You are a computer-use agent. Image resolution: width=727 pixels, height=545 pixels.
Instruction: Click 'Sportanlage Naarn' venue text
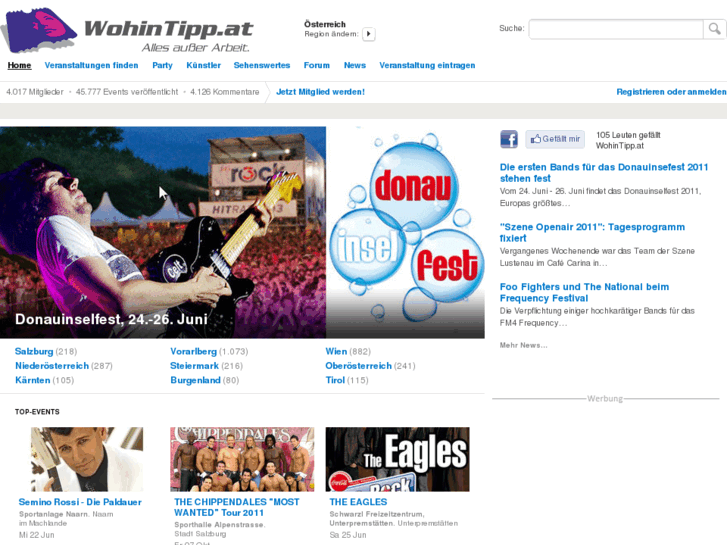pos(54,514)
